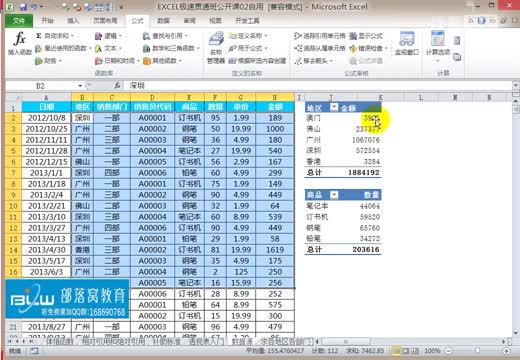The image size is (520, 360).
Task: Click the zoom slider handle
Action: pos(478,350)
